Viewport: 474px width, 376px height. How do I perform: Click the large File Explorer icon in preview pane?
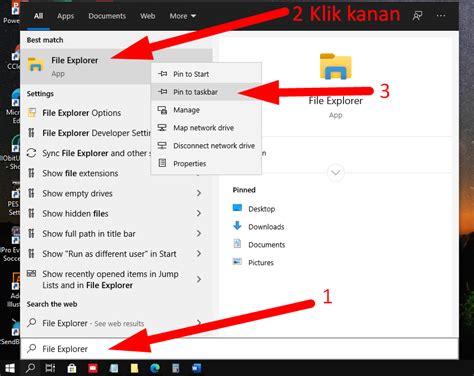click(335, 66)
